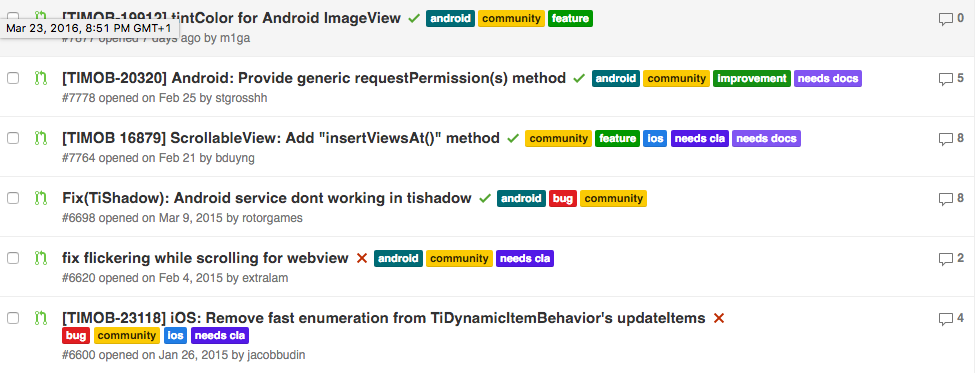Filter by the 'needs docs' label on #7778
975x373 pixels.
point(828,78)
